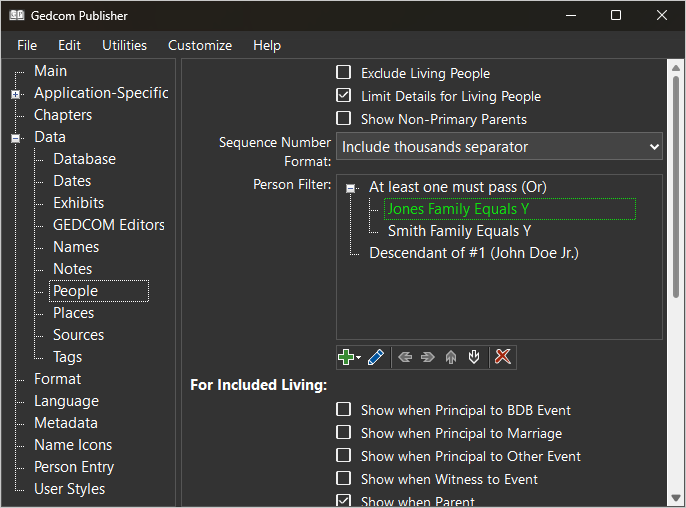The width and height of the screenshot is (686, 508).
Task: Minimize the Gedcom Publisher window
Action: [x=570, y=16]
